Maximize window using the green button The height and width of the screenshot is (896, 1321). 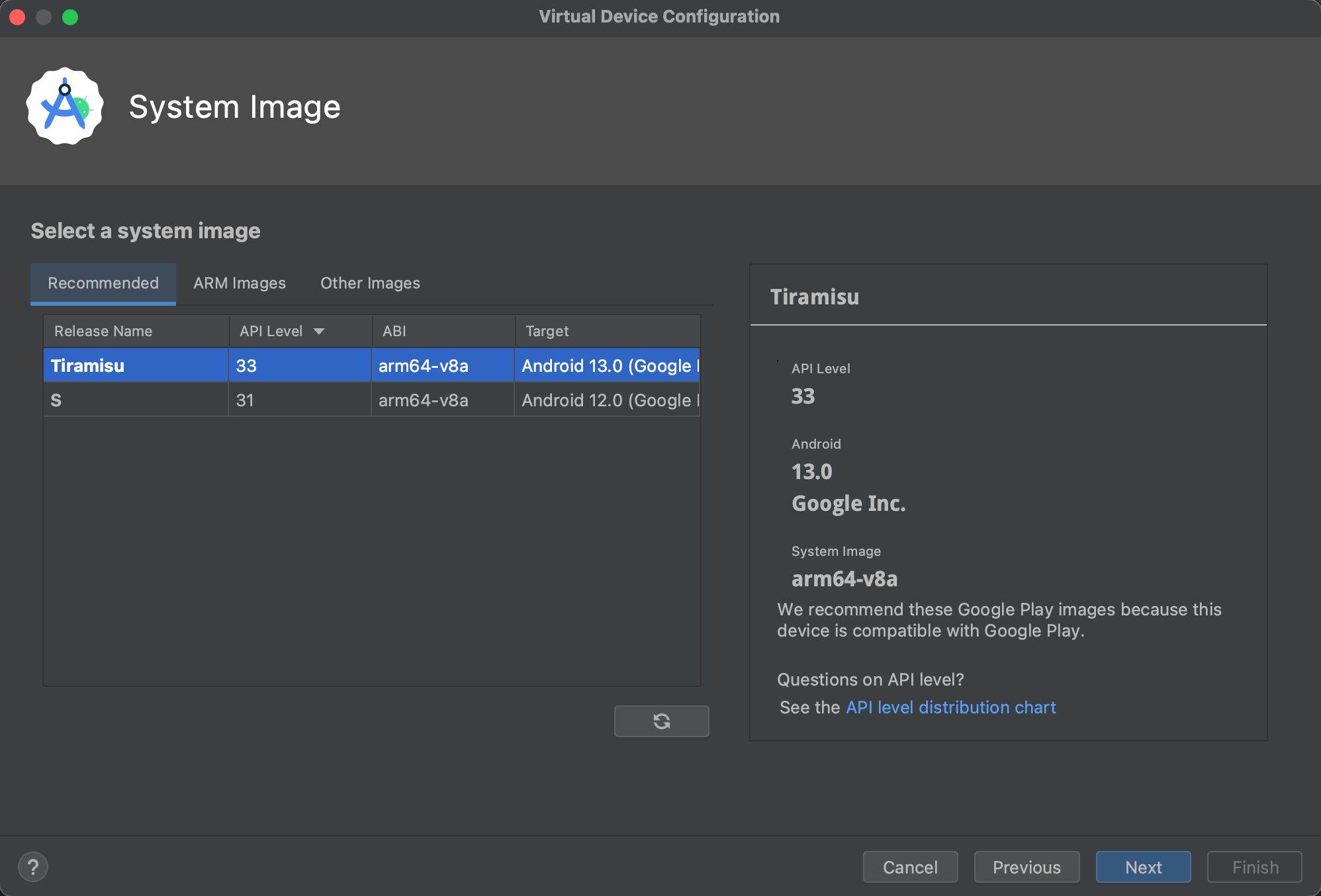click(x=70, y=17)
